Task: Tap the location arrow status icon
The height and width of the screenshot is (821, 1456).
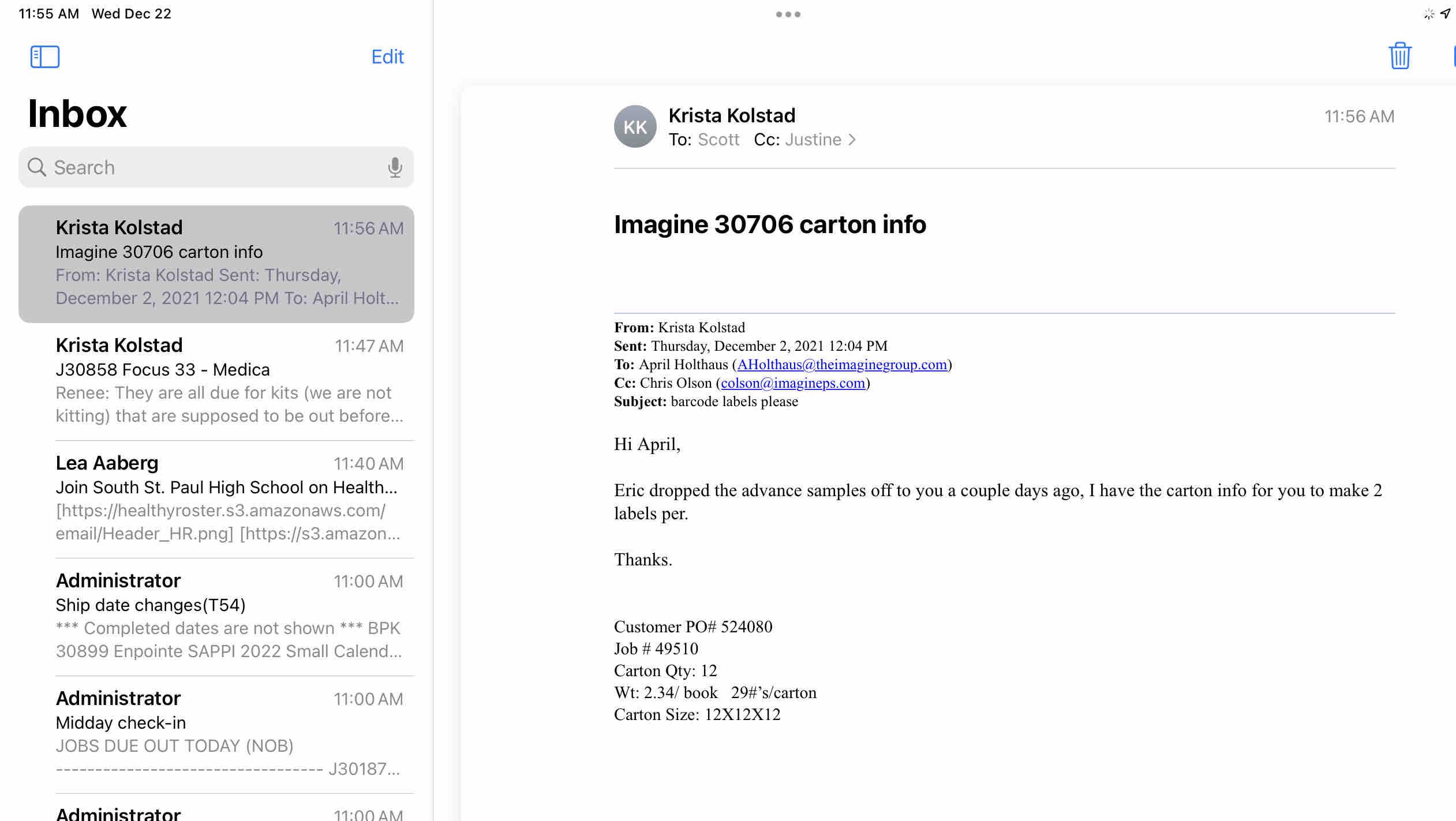Action: point(1446,13)
